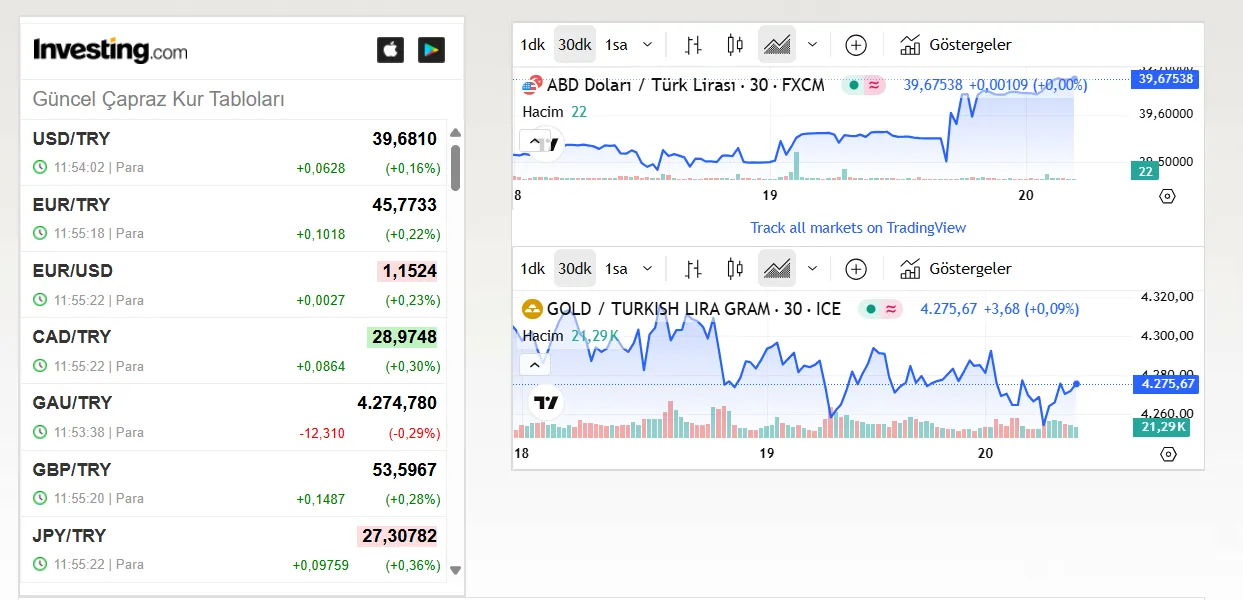The image size is (1243, 600).
Task: Click the US flag symbol icon in top chart
Action: coord(532,85)
